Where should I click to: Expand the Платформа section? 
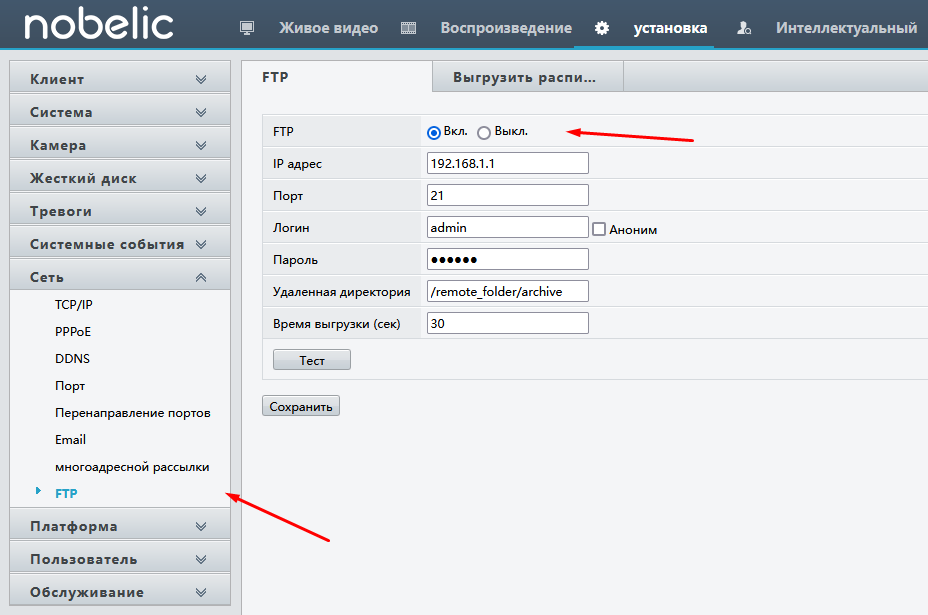120,526
